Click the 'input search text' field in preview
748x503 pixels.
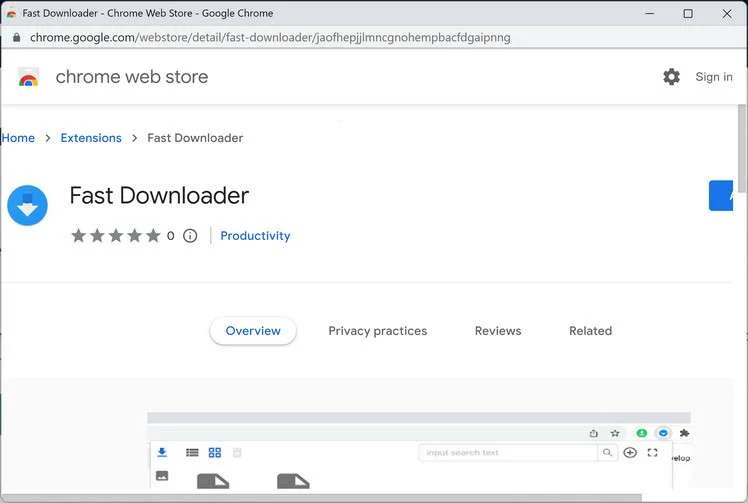point(508,452)
